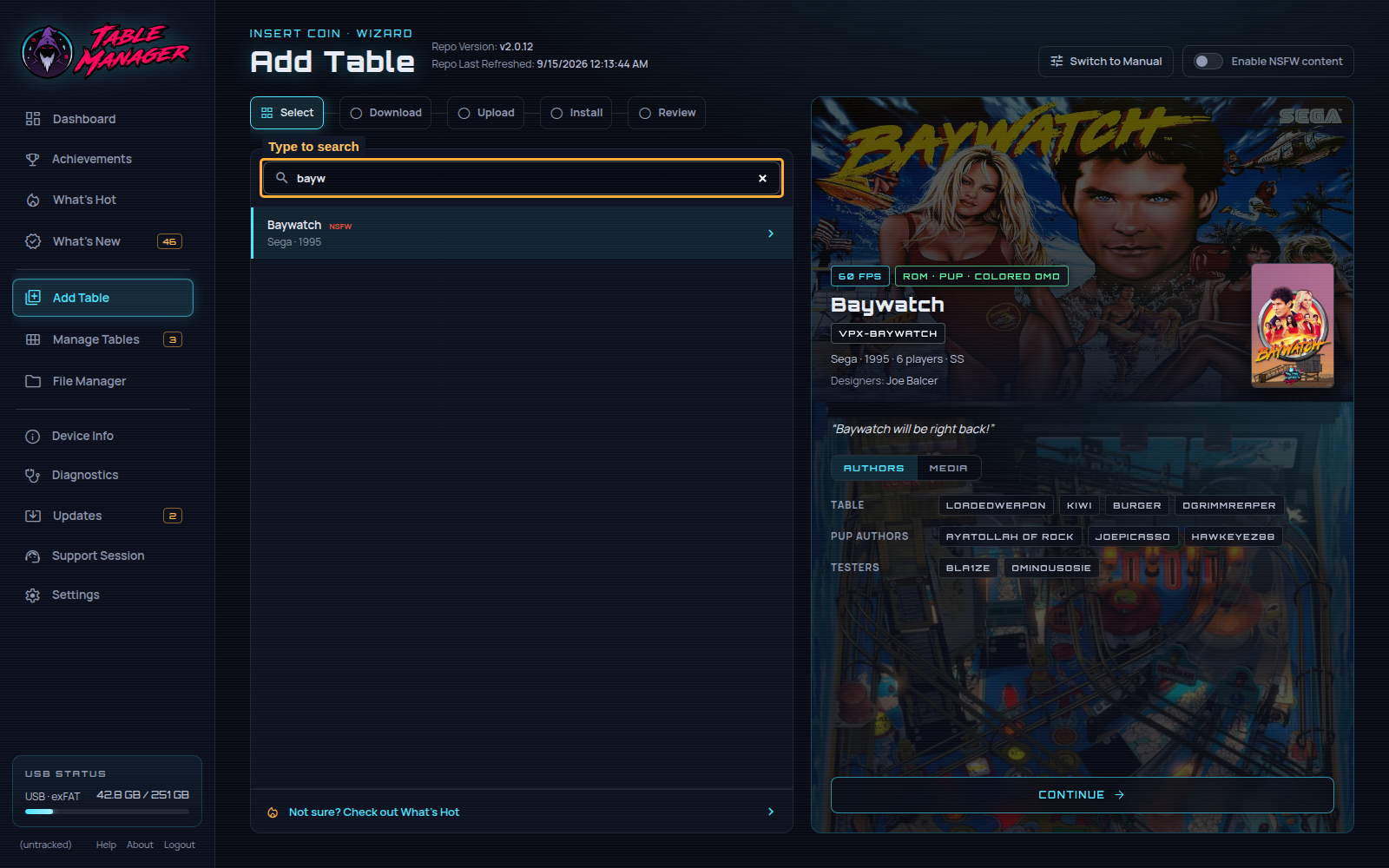The width and height of the screenshot is (1389, 868).
Task: Click the LOADEDWEAPON author tag
Action: tap(996, 505)
